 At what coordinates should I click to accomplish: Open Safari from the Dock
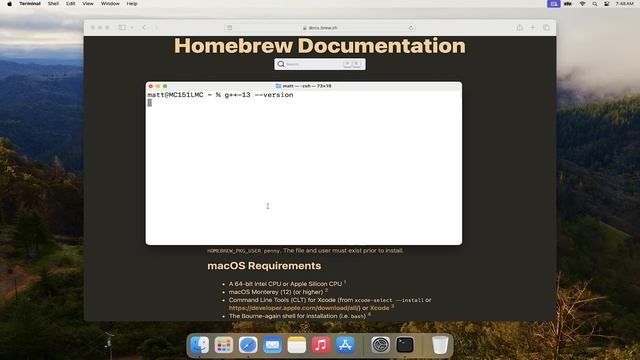[x=248, y=345]
